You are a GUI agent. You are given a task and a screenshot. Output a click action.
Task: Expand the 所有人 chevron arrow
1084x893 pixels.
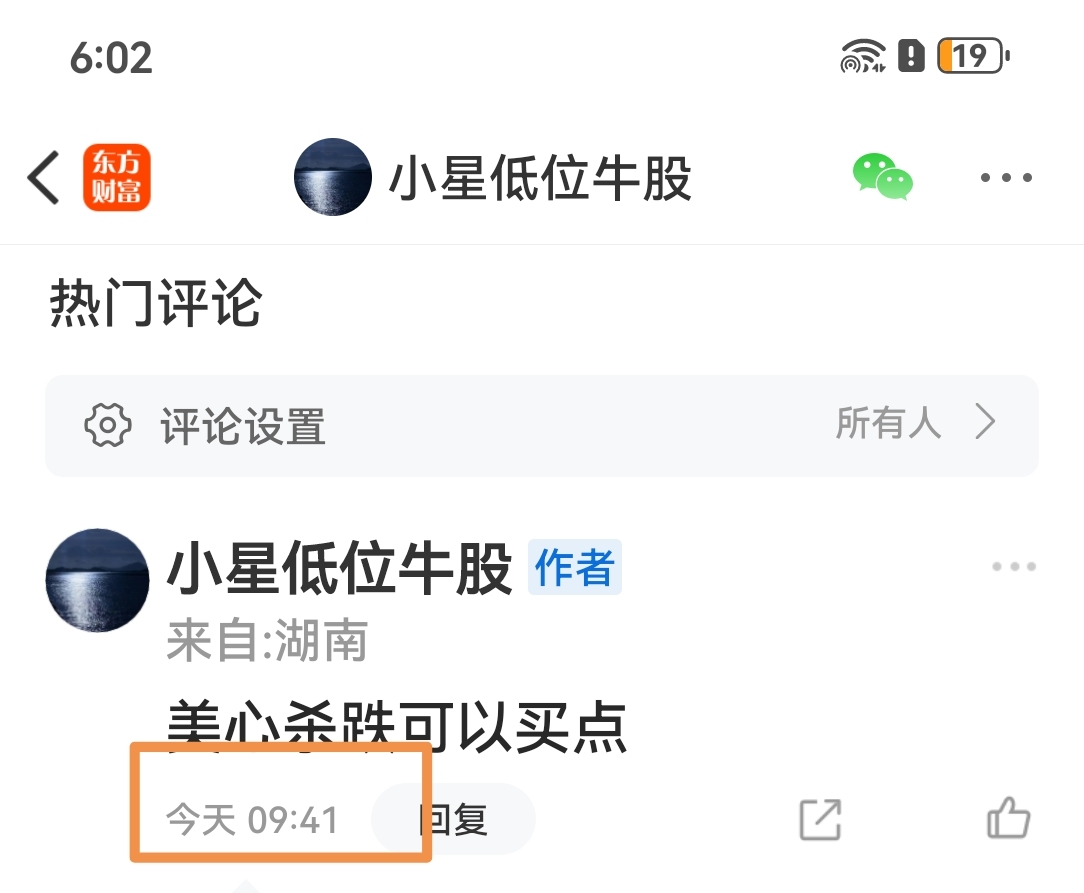pos(986,422)
